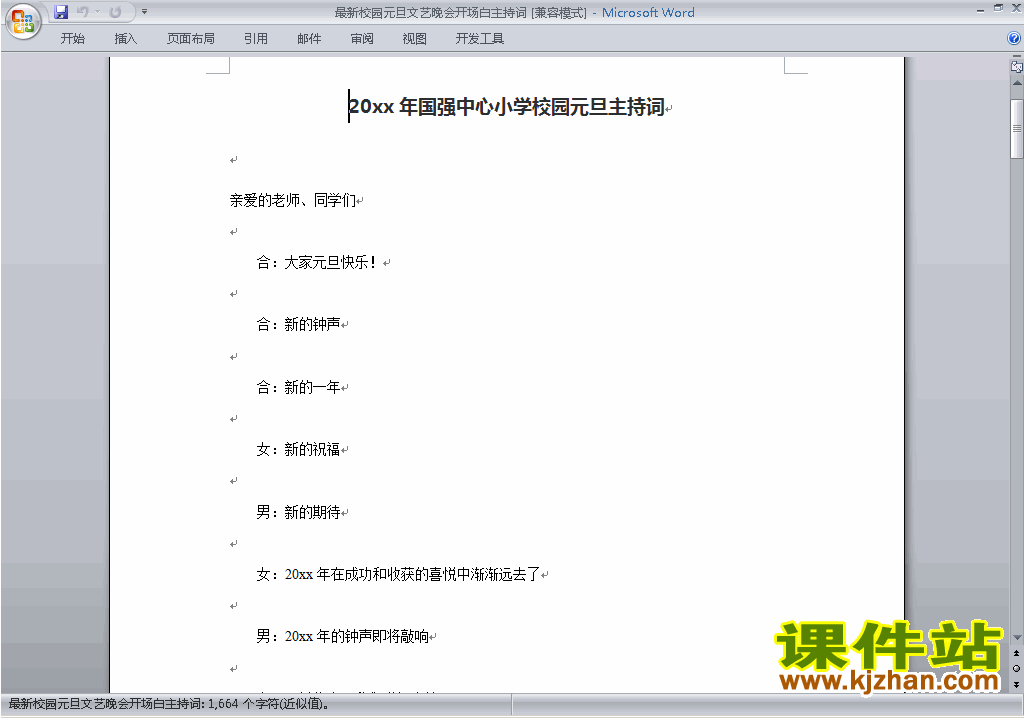Select the 视图 ribbon tab
1024x718 pixels.
[x=415, y=39]
